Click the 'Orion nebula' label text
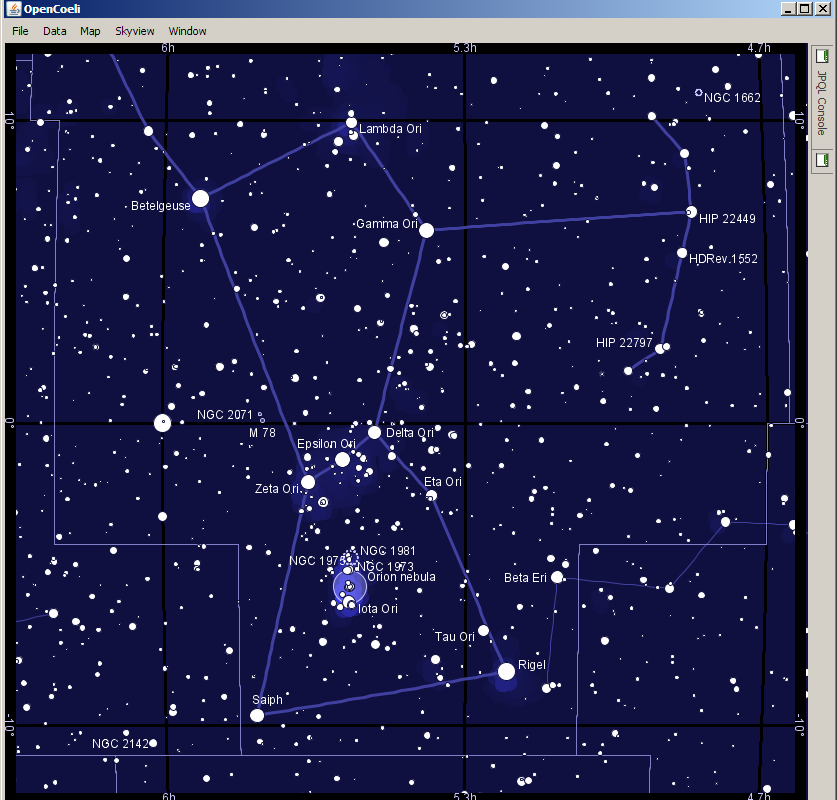The image size is (837, 800). pos(401,577)
